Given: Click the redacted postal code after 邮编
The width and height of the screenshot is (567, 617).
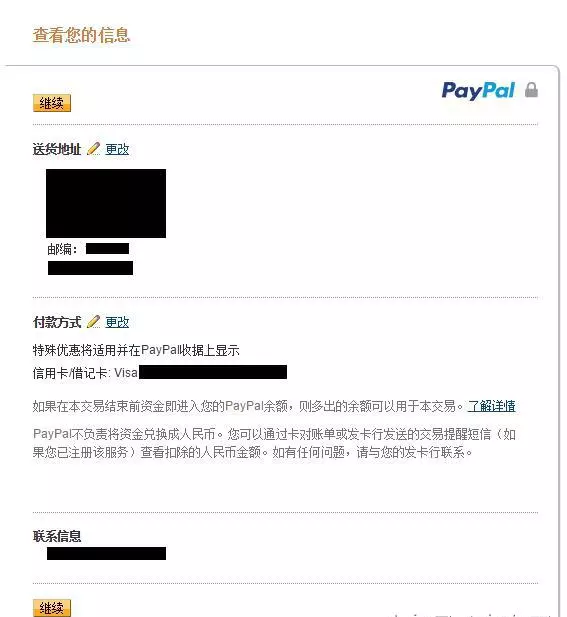Looking at the screenshot, I should pyautogui.click(x=107, y=249).
